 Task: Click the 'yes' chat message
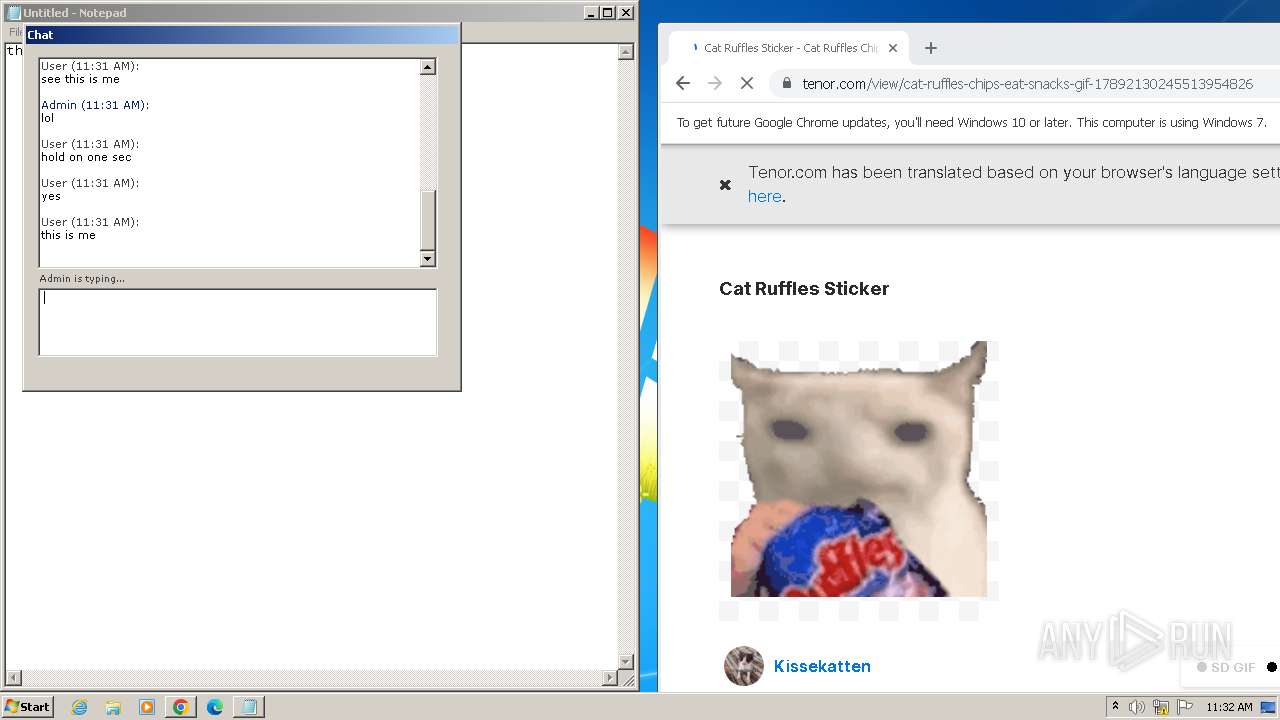pyautogui.click(x=51, y=196)
